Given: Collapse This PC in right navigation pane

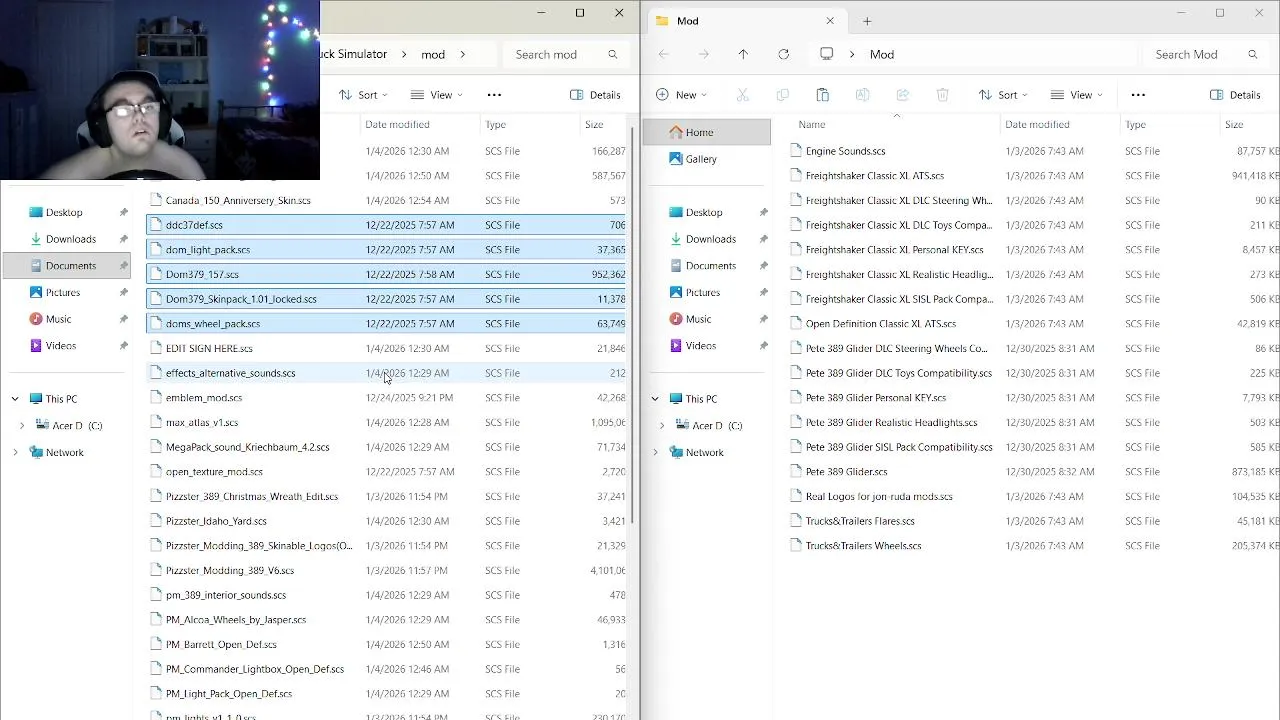Looking at the screenshot, I should 655,399.
